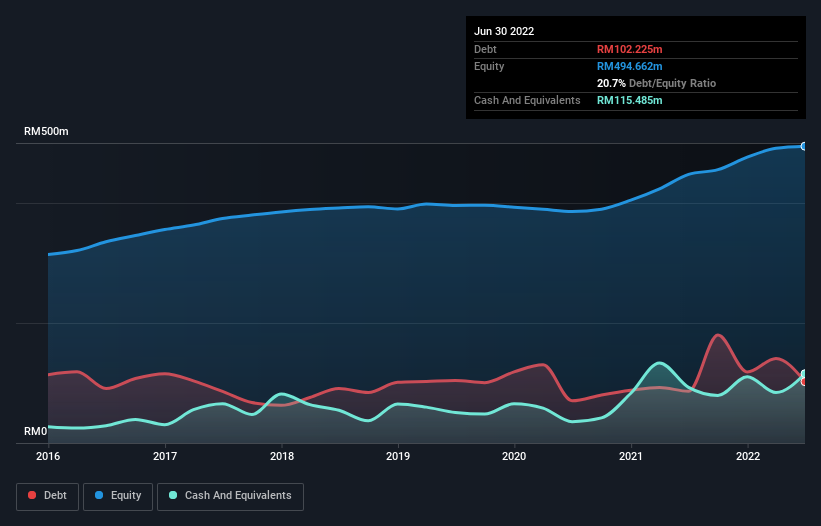Image resolution: width=821 pixels, height=526 pixels.
Task: Click the blue Equity endpoint marker
Action: pos(804,147)
